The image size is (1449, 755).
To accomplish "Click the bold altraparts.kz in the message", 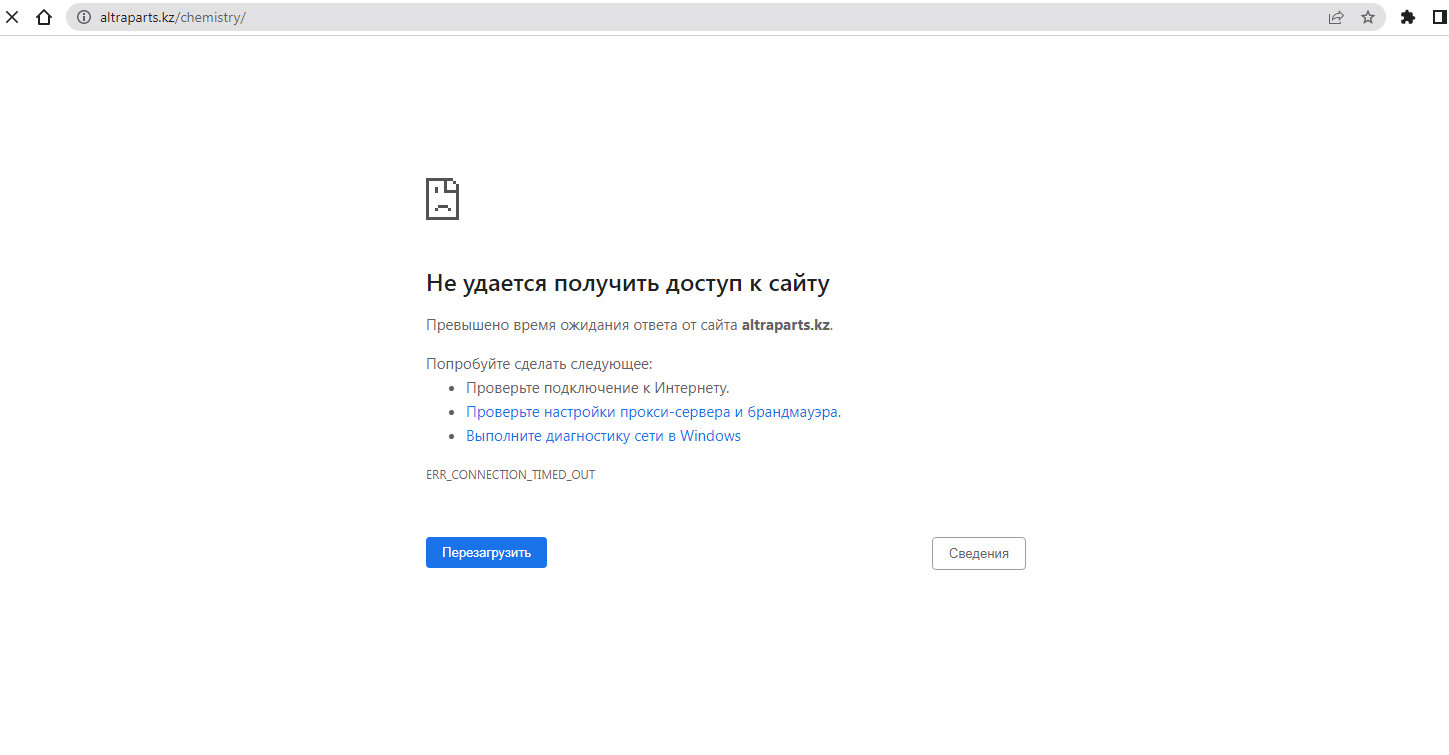I will [785, 325].
